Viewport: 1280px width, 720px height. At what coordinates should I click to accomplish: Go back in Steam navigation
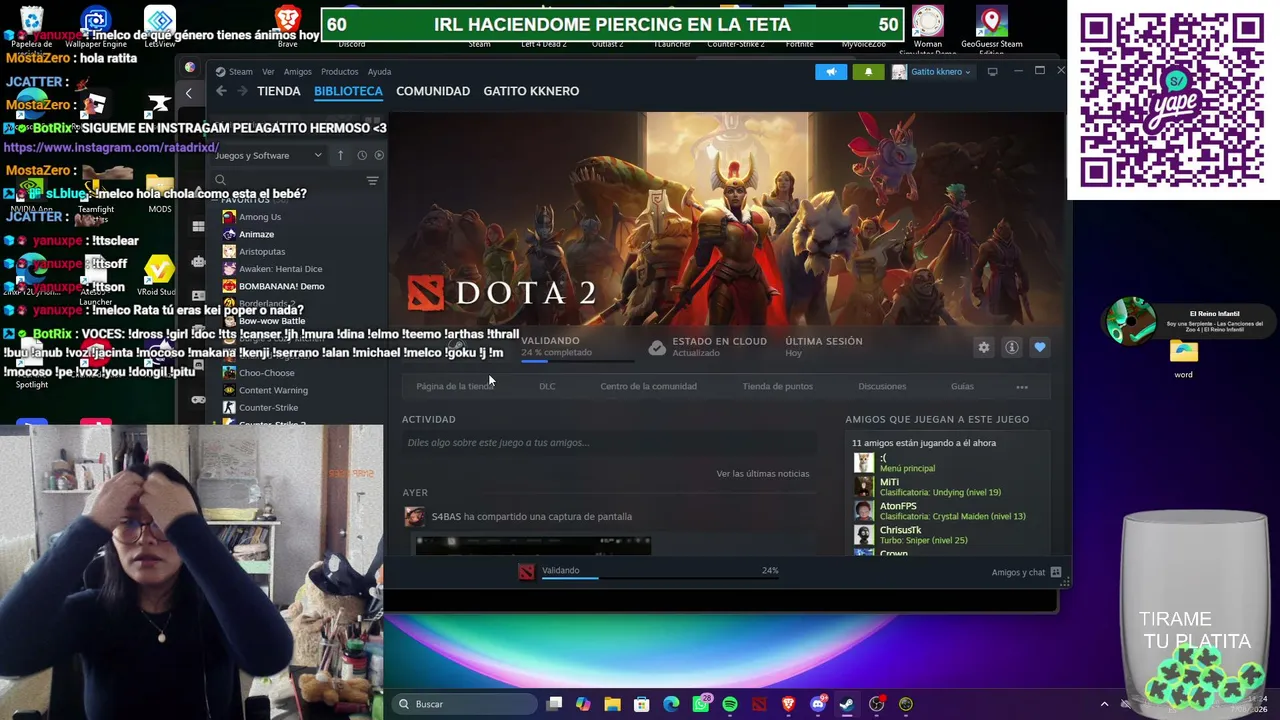coord(221,91)
